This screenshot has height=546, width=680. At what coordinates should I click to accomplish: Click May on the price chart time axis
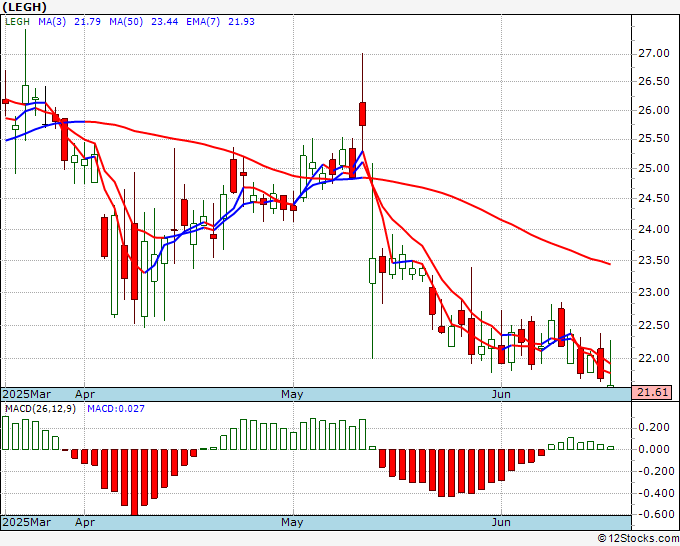click(x=292, y=394)
